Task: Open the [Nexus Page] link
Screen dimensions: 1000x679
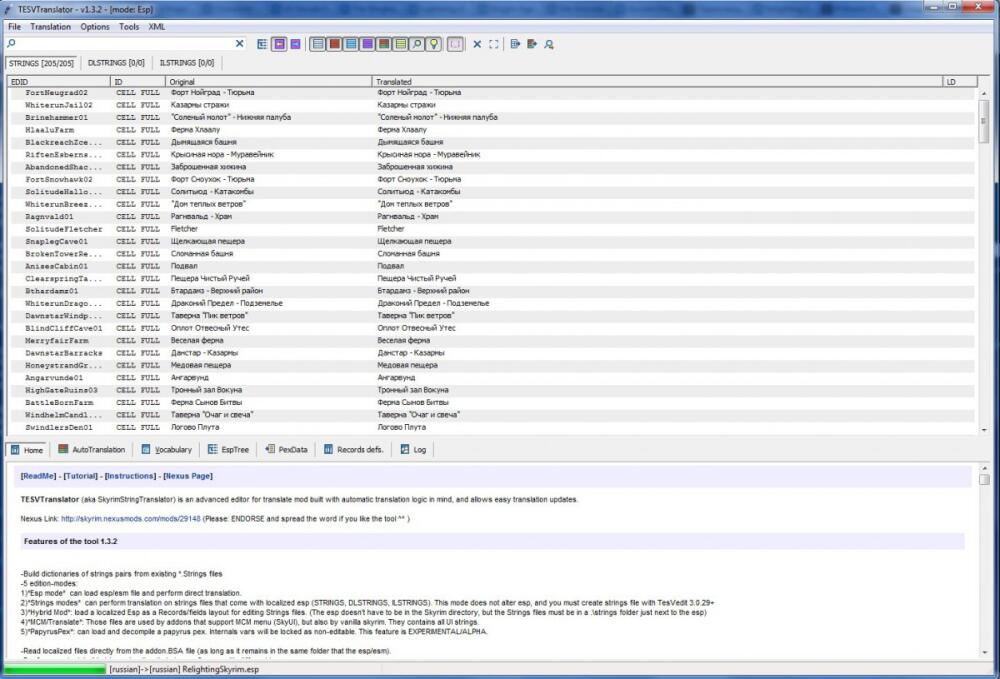Action: coord(188,476)
